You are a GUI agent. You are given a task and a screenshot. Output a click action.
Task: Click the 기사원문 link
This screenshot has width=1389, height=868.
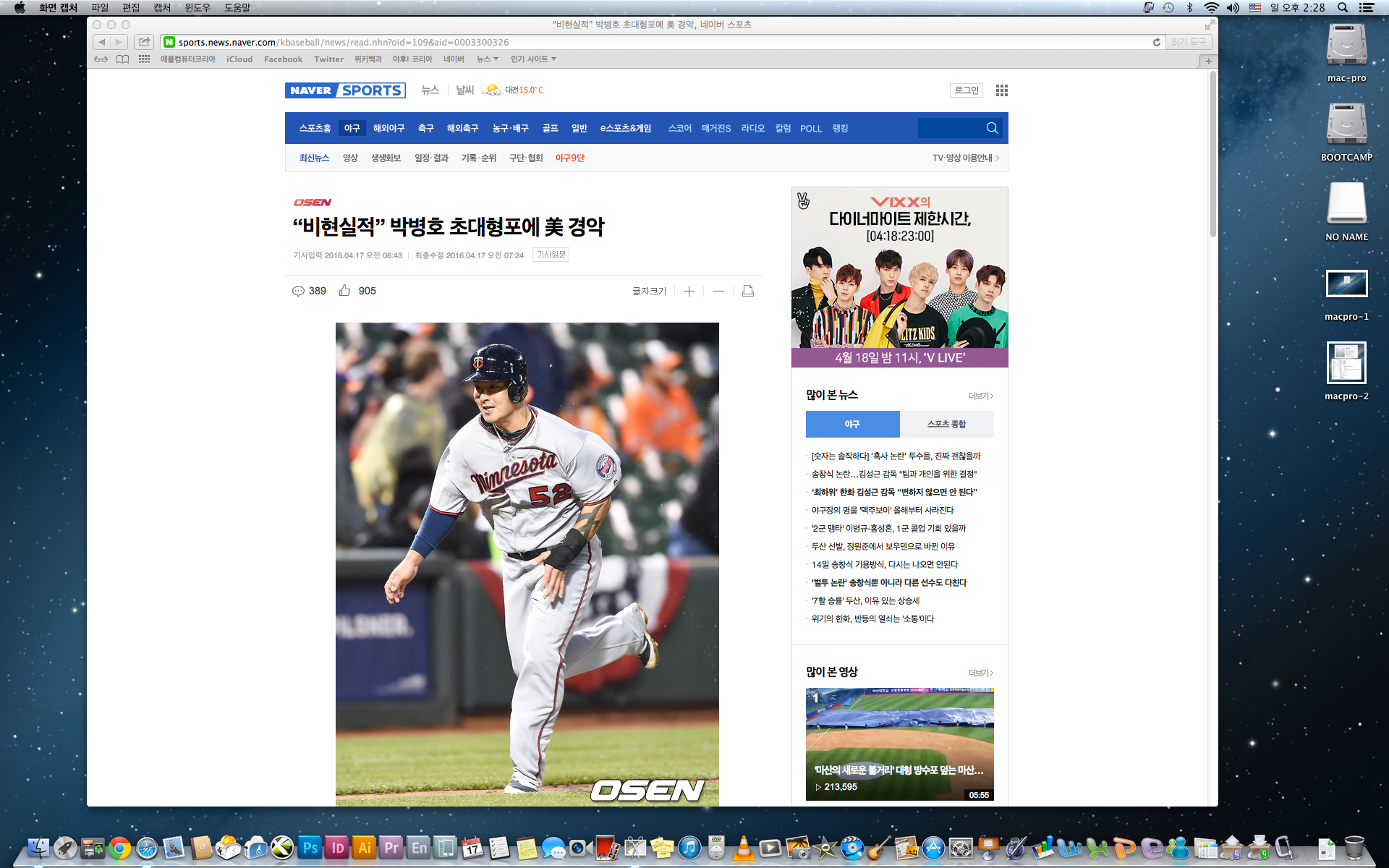[551, 255]
